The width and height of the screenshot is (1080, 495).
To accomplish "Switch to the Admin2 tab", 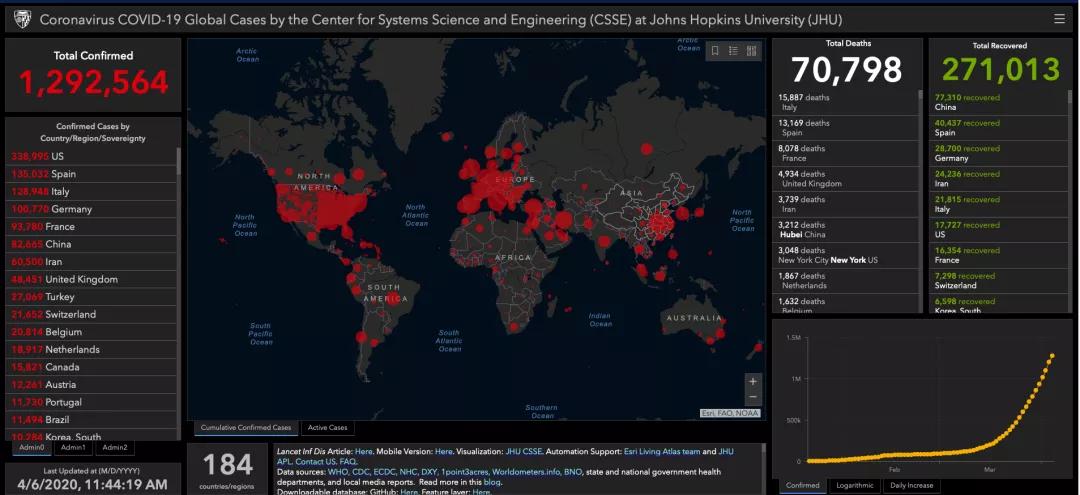I will (115, 447).
